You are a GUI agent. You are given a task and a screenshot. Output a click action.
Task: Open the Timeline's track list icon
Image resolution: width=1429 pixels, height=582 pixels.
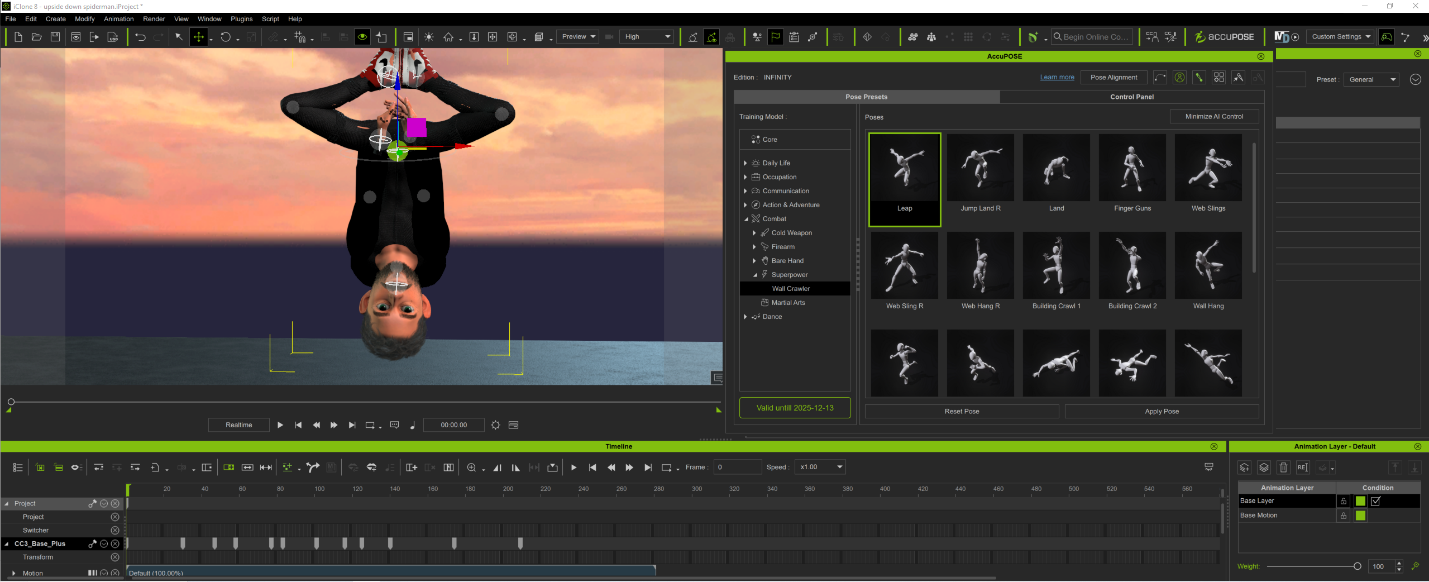[x=18, y=467]
